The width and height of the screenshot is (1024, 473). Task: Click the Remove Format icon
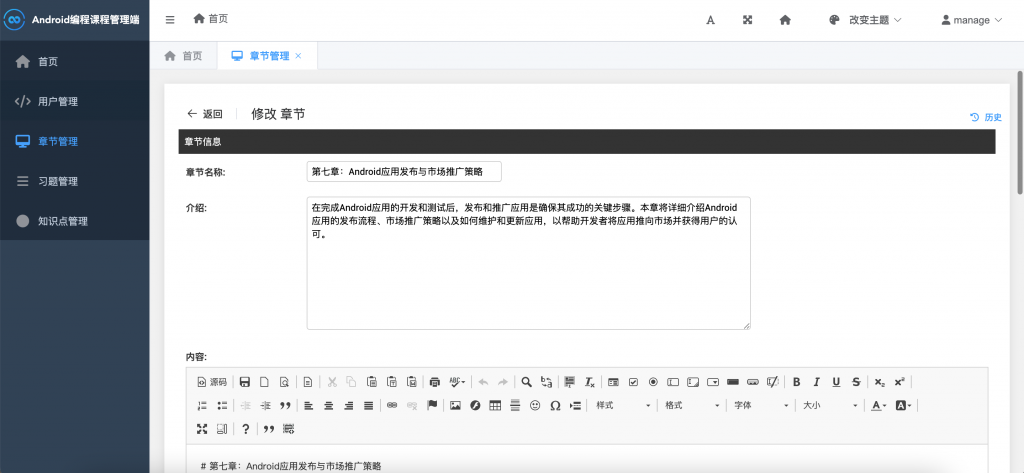coord(590,382)
